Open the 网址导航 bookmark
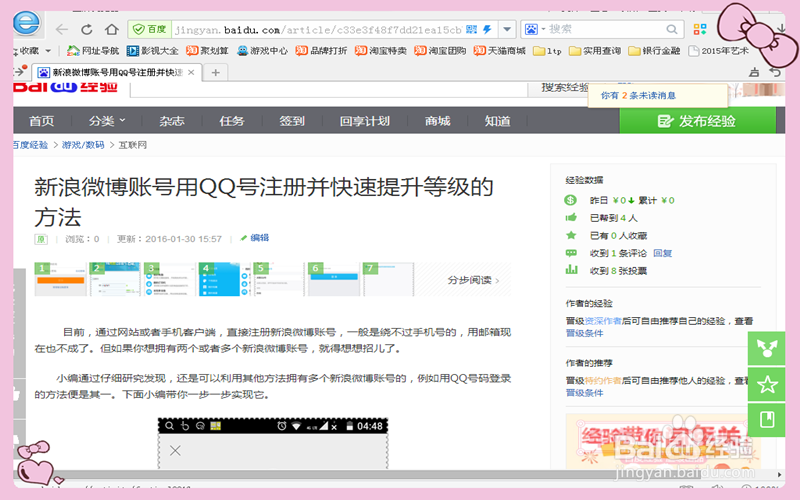The height and width of the screenshot is (500, 800). (x=93, y=51)
